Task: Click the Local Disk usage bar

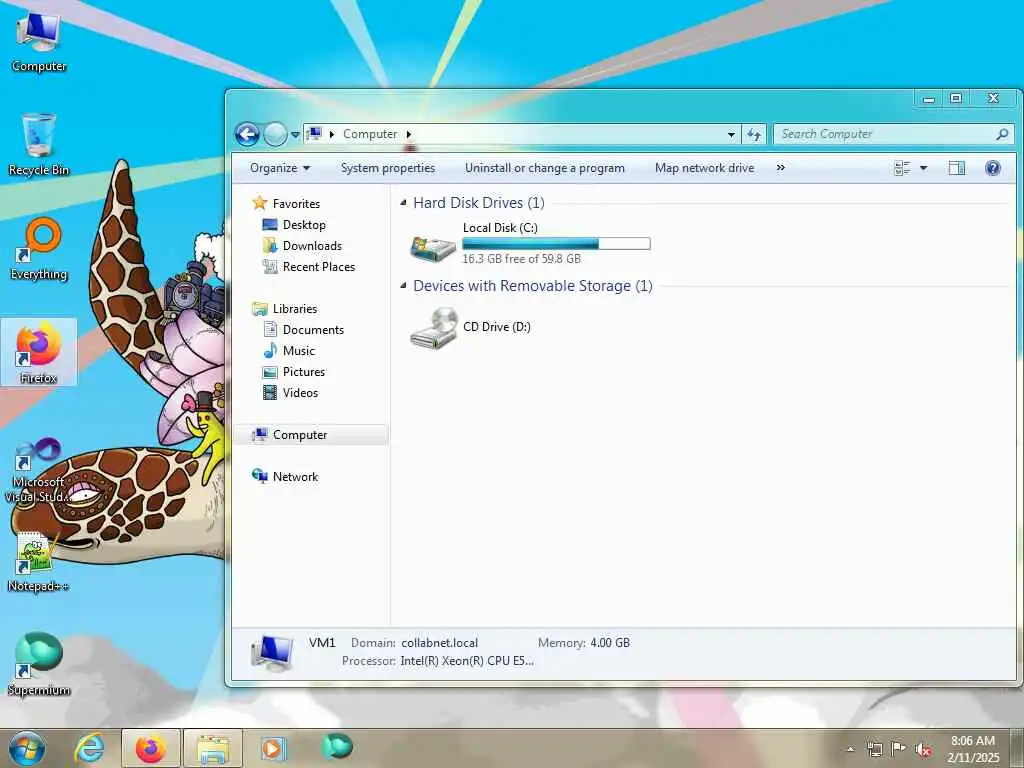Action: 556,244
